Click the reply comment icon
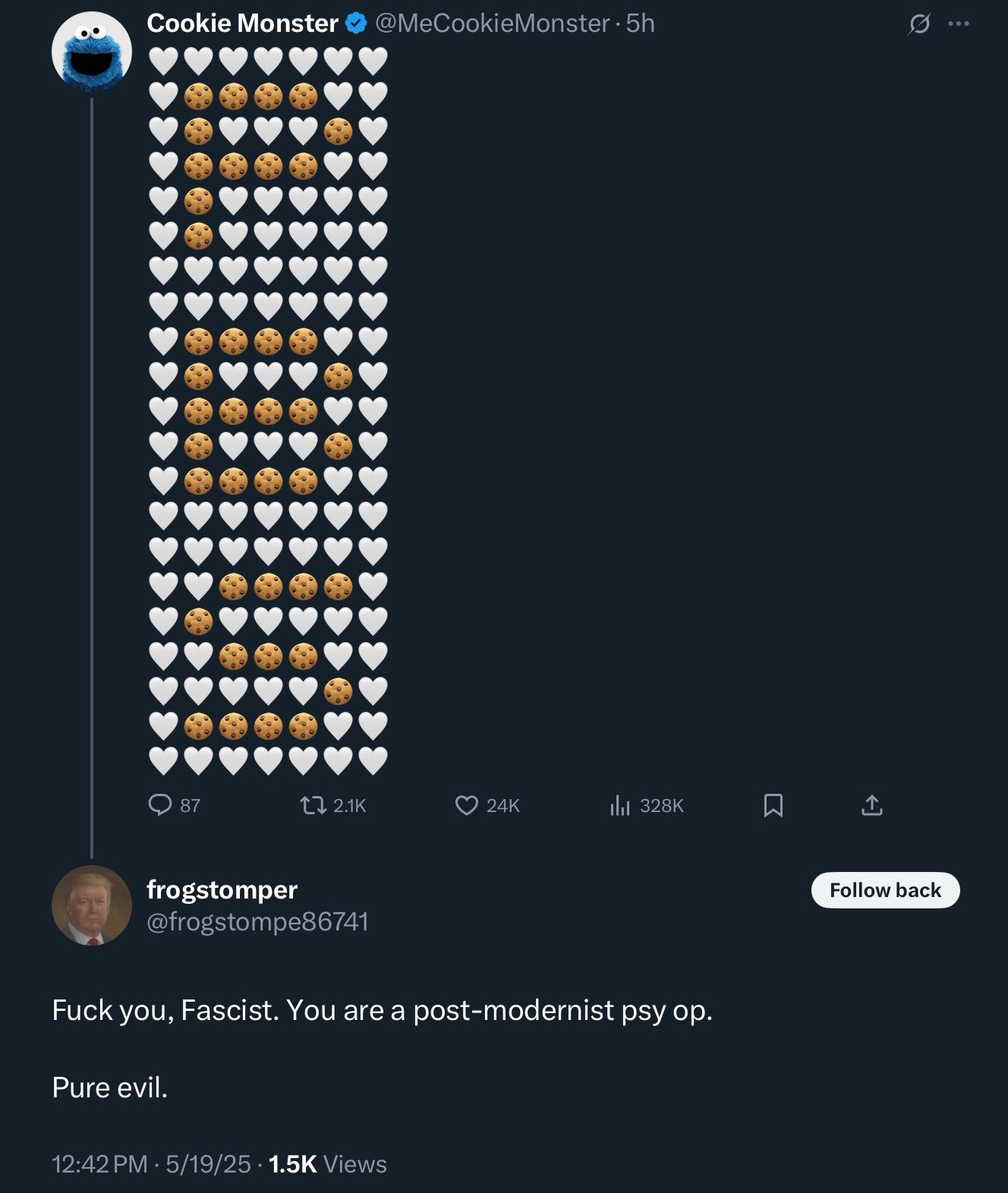This screenshot has height=1193, width=1008. [160, 804]
